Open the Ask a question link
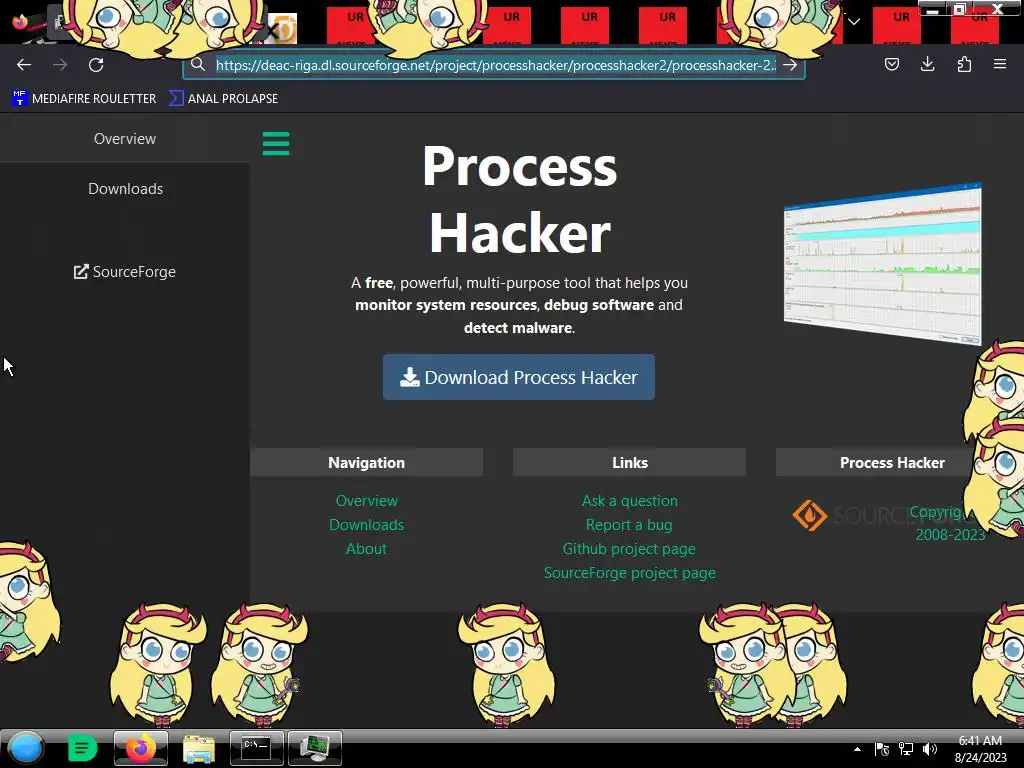The height and width of the screenshot is (768, 1024). tap(630, 501)
